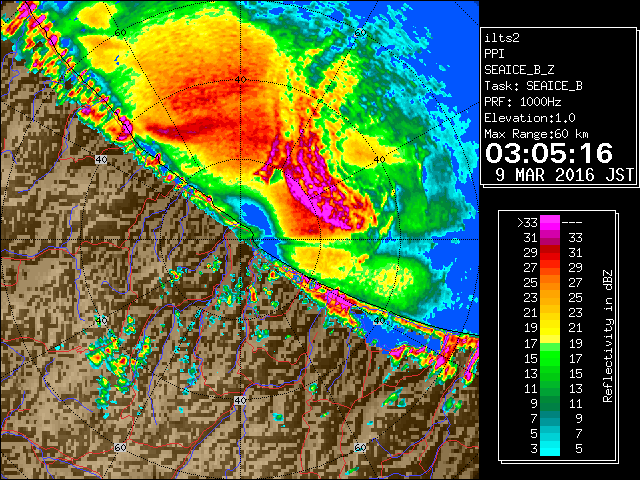Click the '---' legend label
The height and width of the screenshot is (480, 640).
(572, 223)
